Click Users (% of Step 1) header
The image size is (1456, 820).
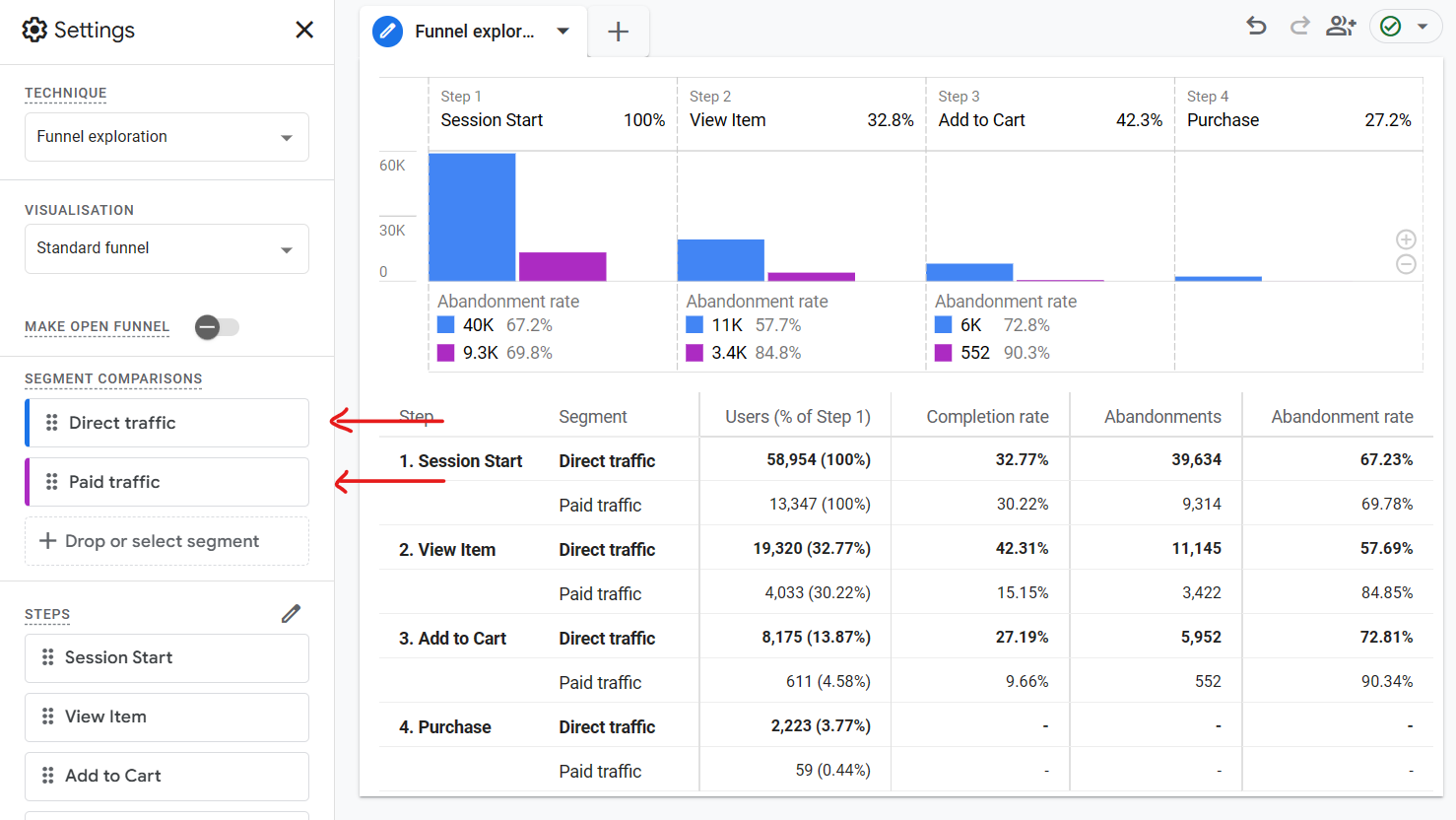tap(798, 417)
